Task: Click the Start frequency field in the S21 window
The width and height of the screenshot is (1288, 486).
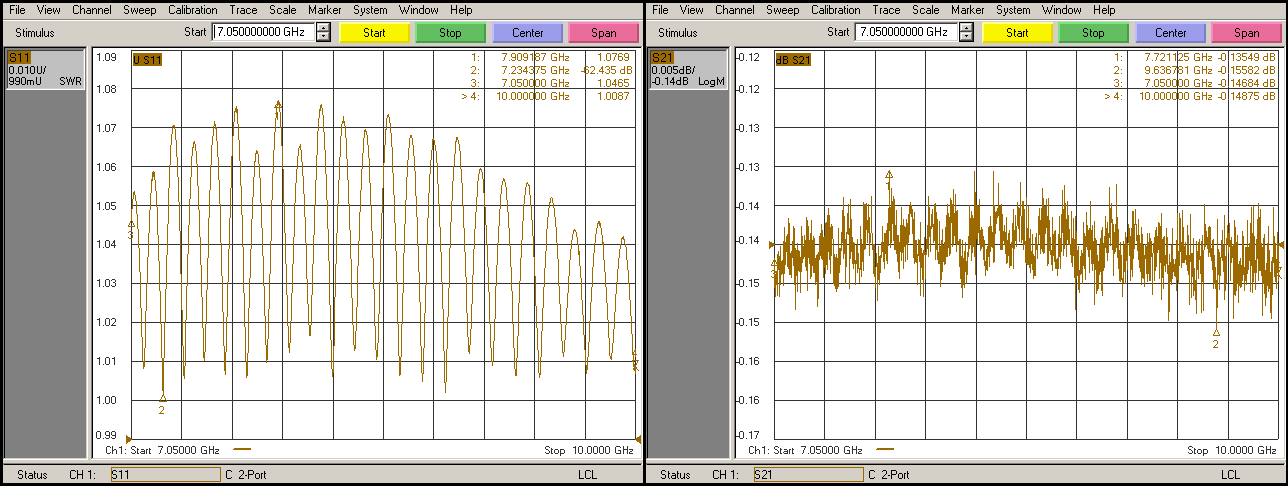Action: pos(906,32)
